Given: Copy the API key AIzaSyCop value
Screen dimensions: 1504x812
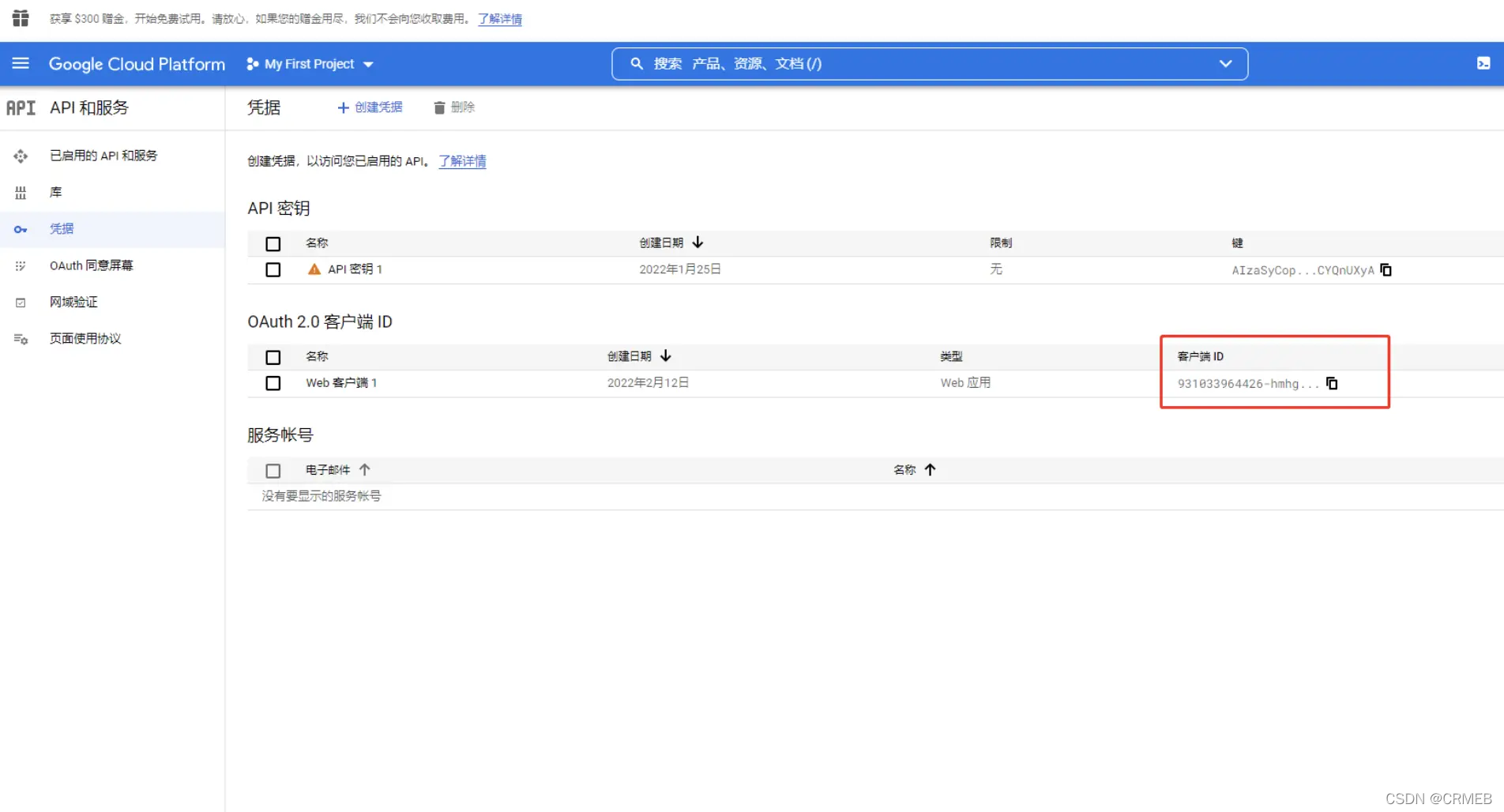Looking at the screenshot, I should [x=1386, y=270].
